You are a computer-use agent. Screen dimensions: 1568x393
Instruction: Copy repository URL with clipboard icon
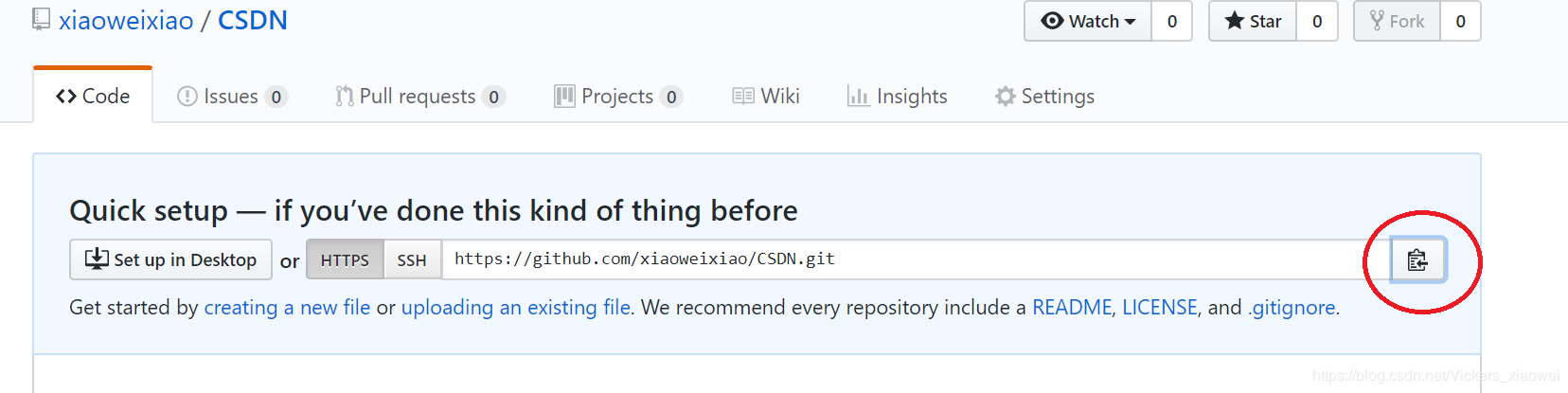pos(1417,259)
